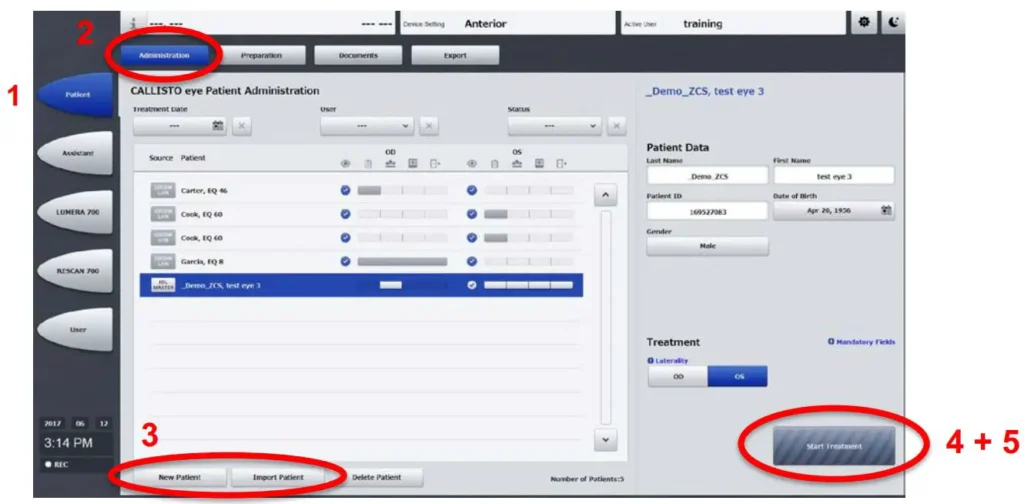Select LUMERA 700 in the left sidebar

tap(76, 212)
